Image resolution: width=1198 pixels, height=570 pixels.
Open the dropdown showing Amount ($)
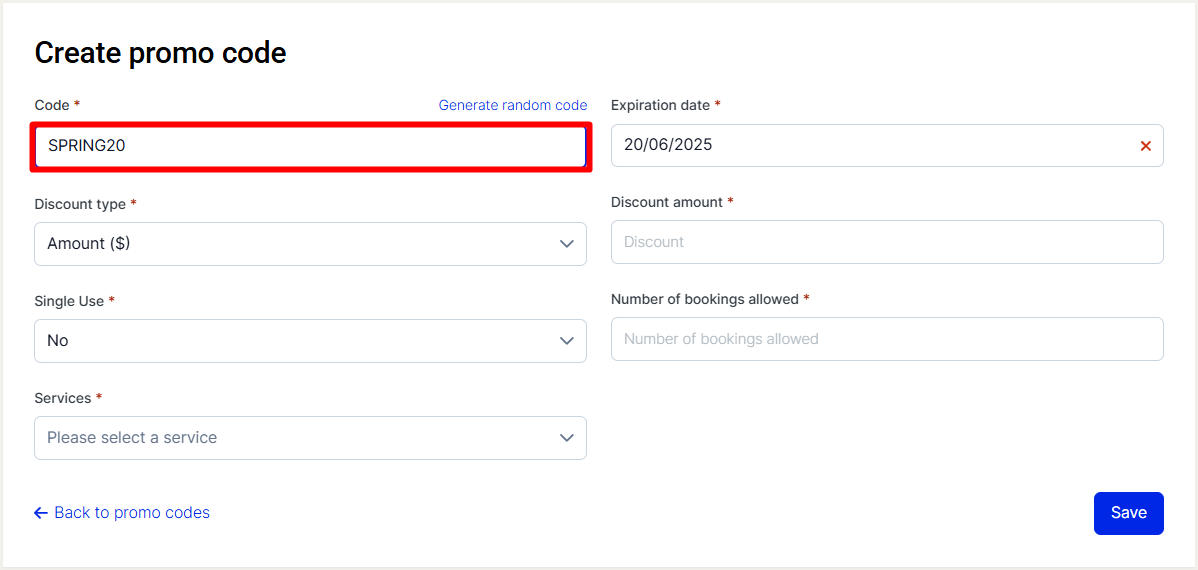[x=310, y=244]
